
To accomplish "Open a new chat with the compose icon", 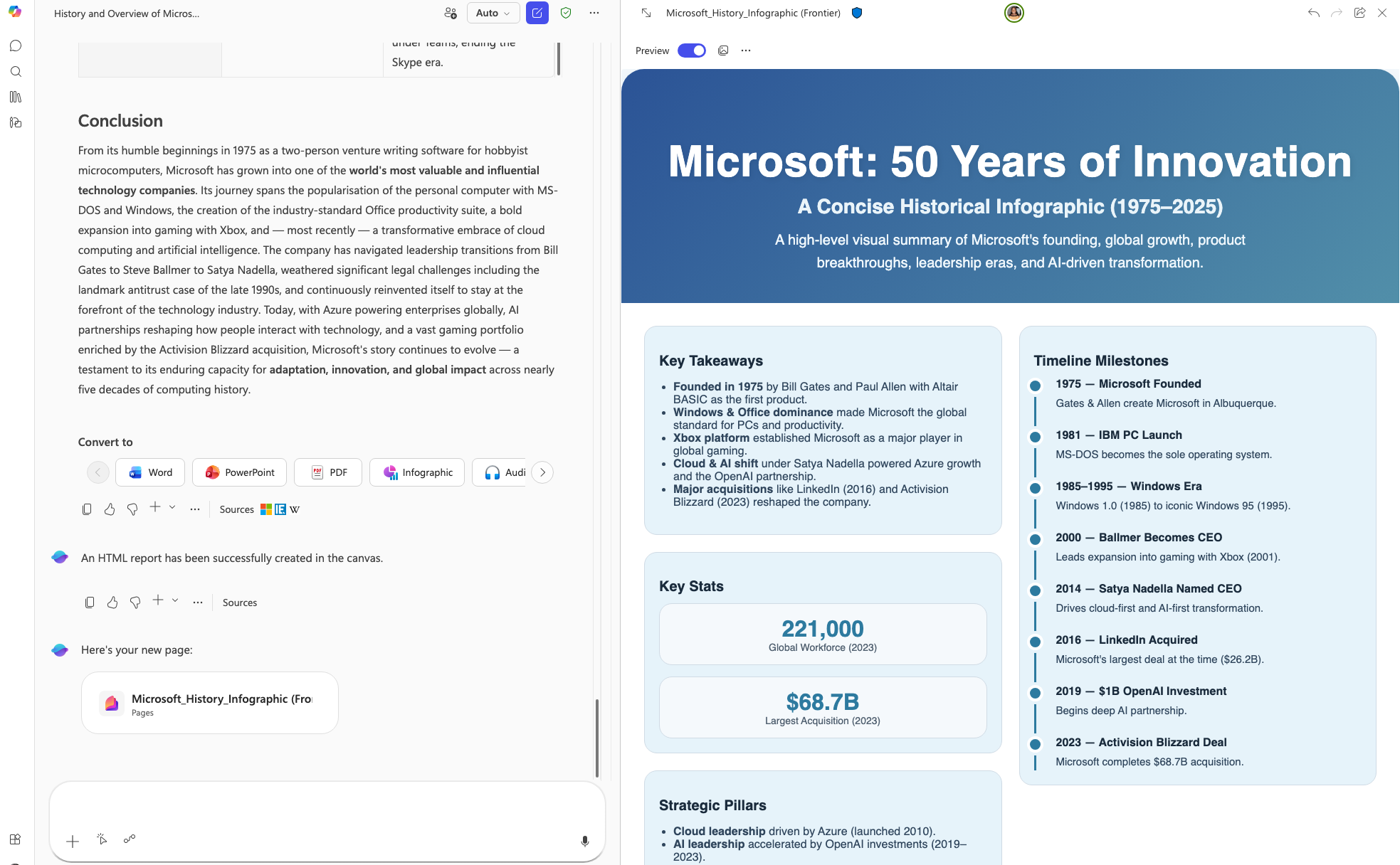I will coord(537,13).
